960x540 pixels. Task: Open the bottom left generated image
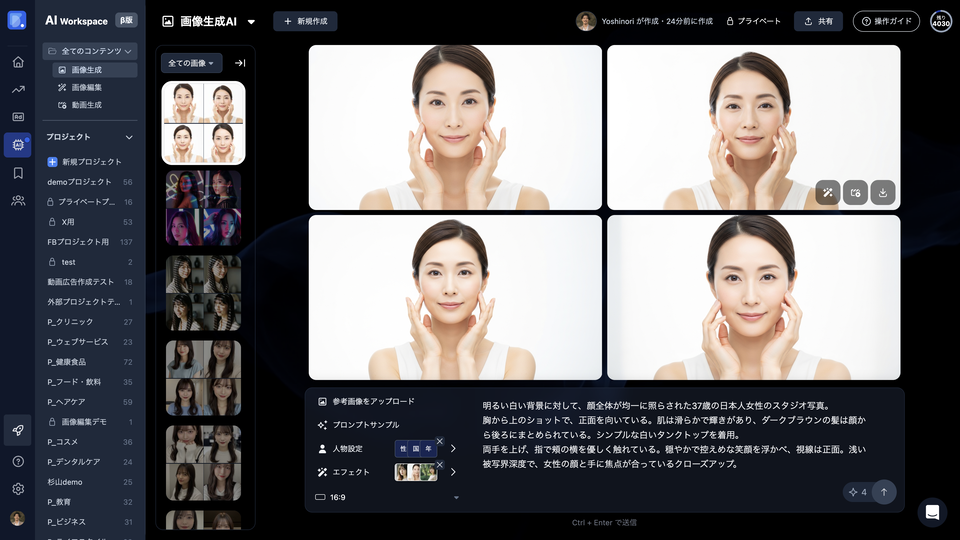(455, 298)
